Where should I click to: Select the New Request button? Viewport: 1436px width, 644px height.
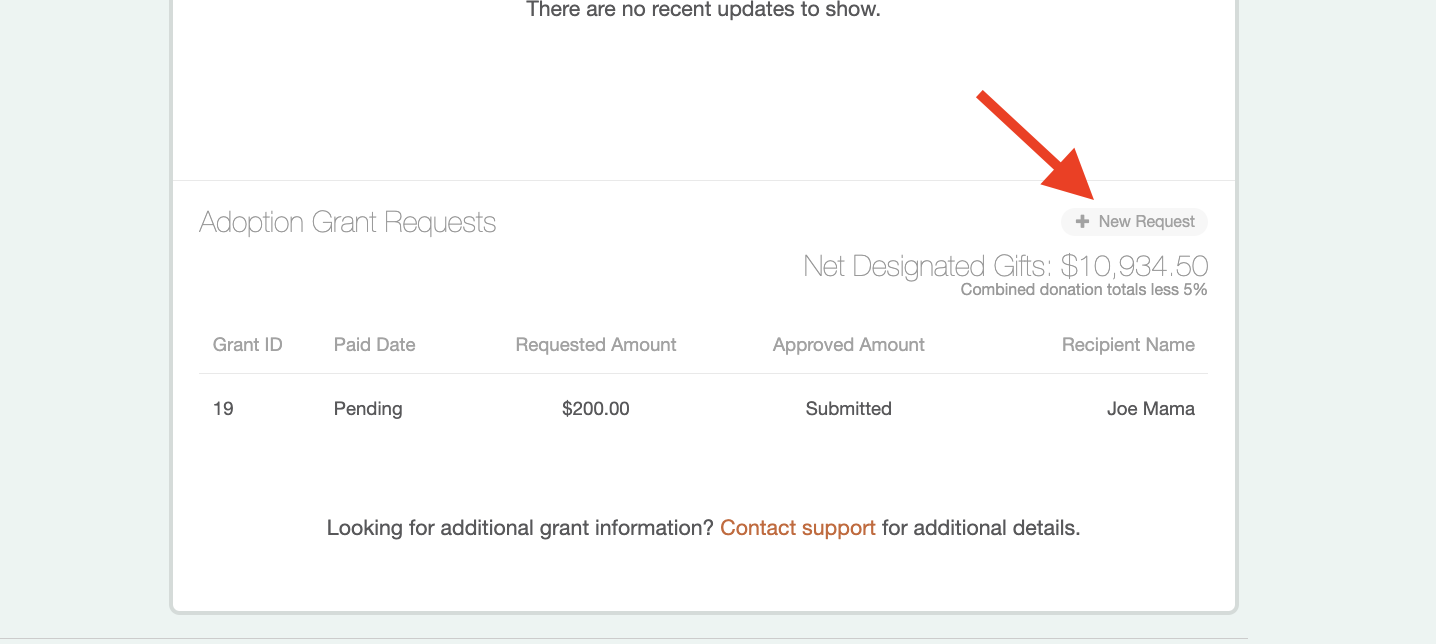coord(1134,221)
